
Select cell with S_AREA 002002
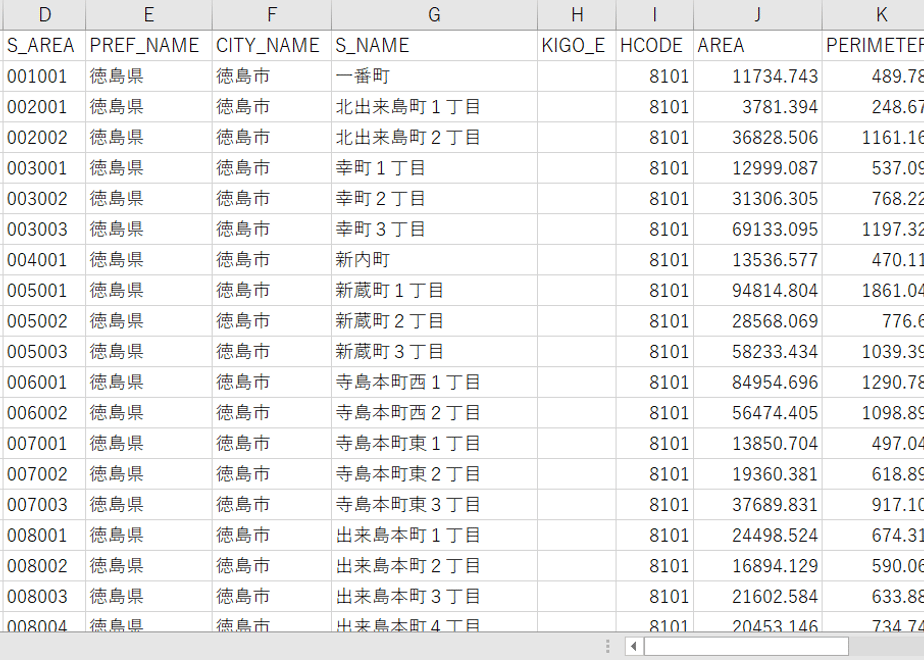(45, 137)
